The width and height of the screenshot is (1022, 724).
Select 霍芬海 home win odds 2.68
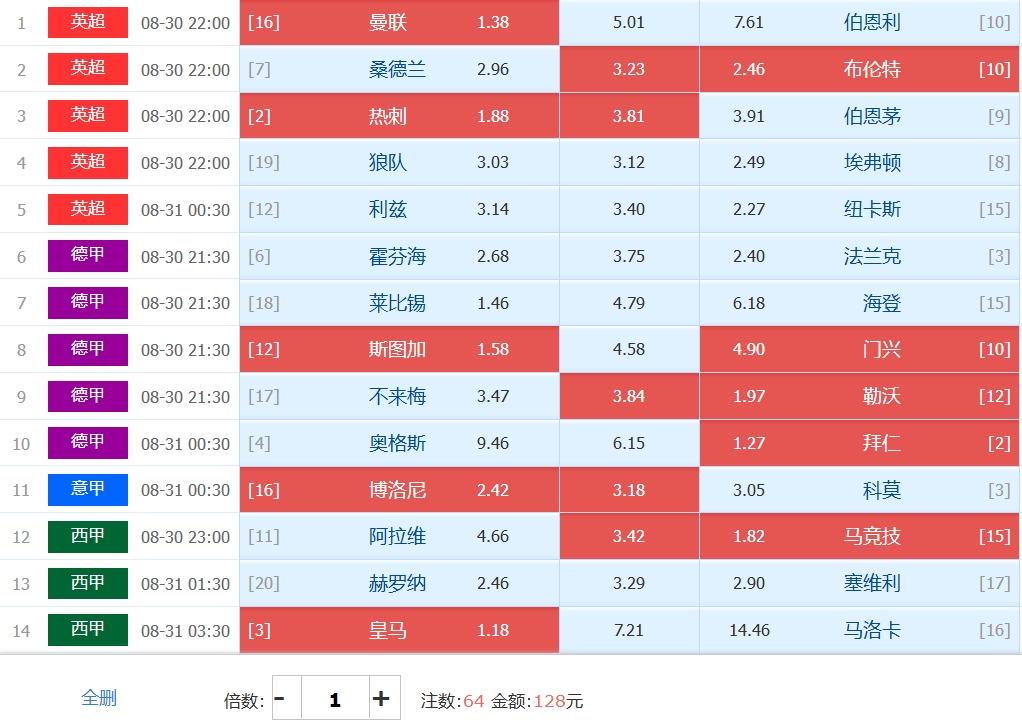click(x=399, y=256)
